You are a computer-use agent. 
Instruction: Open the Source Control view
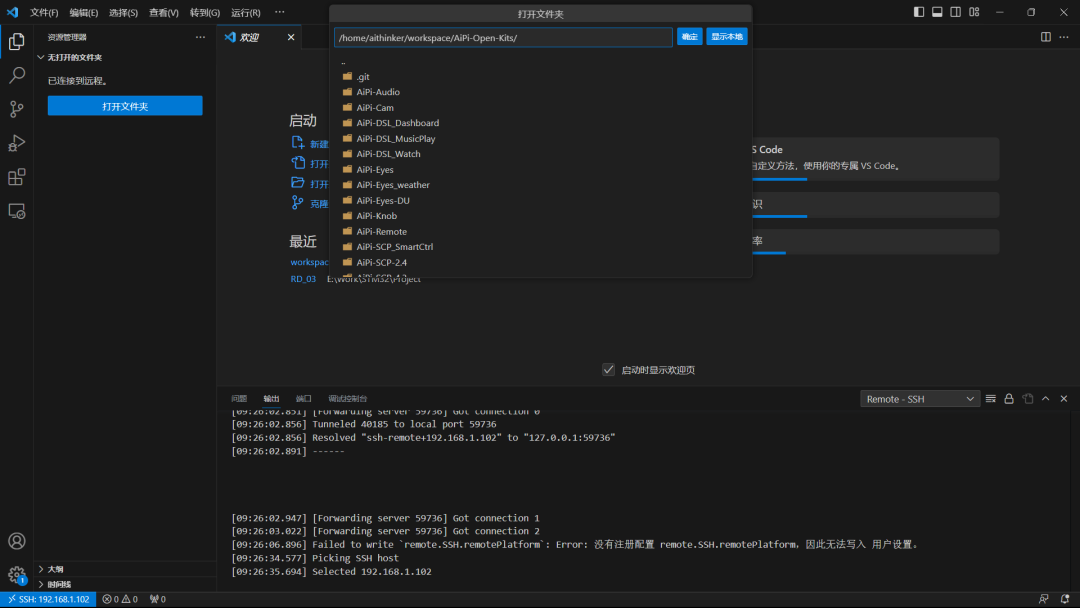[17, 109]
